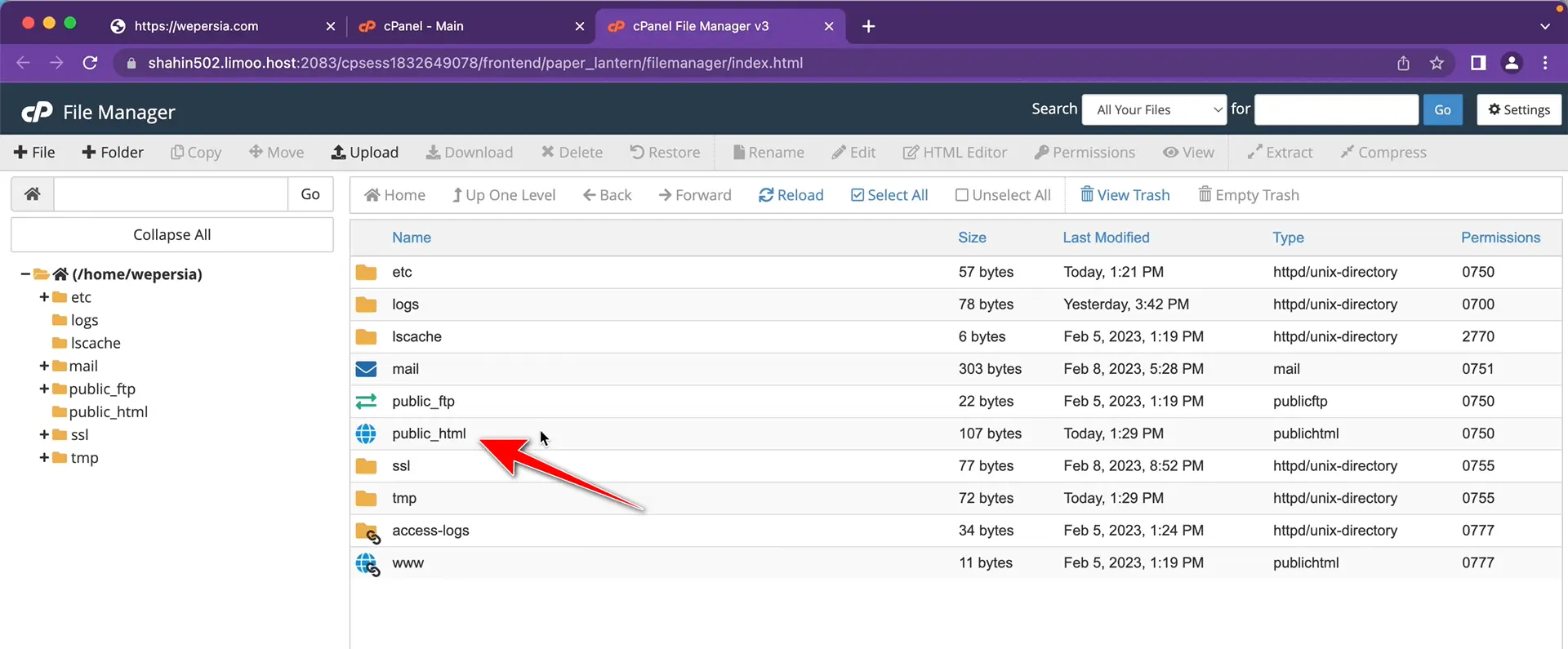Viewport: 1568px width, 649px height.
Task: Click the www linked globe icon
Action: coord(367,565)
